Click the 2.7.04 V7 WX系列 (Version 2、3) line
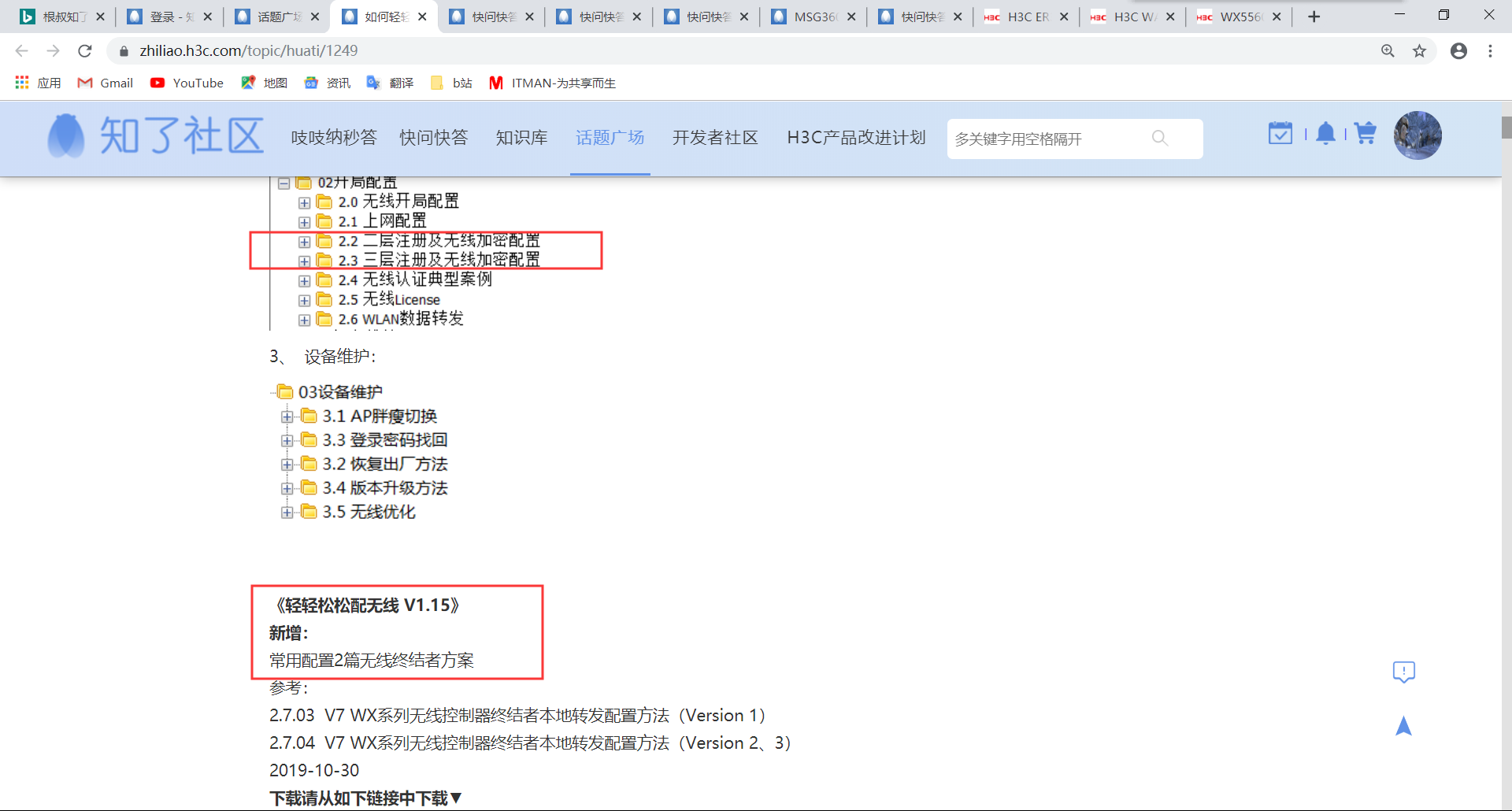This screenshot has width=1512, height=811. (530, 743)
